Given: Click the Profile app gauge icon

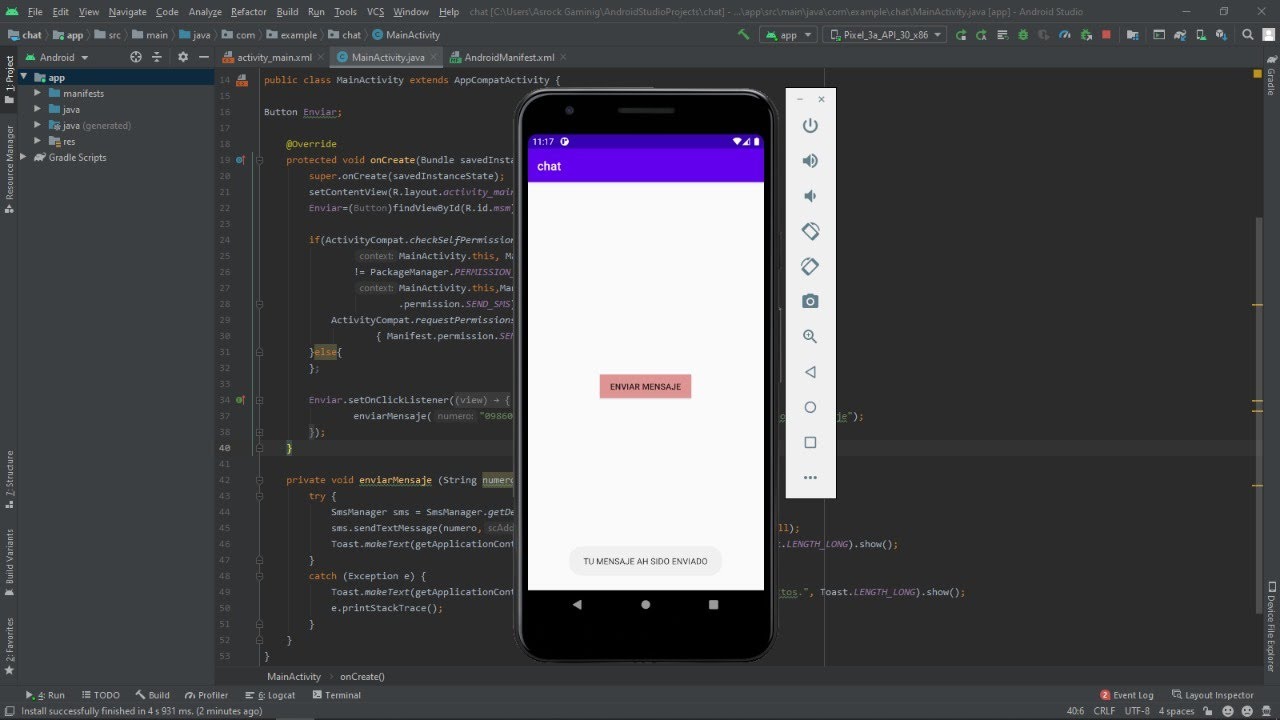Looking at the screenshot, I should click(x=1065, y=34).
